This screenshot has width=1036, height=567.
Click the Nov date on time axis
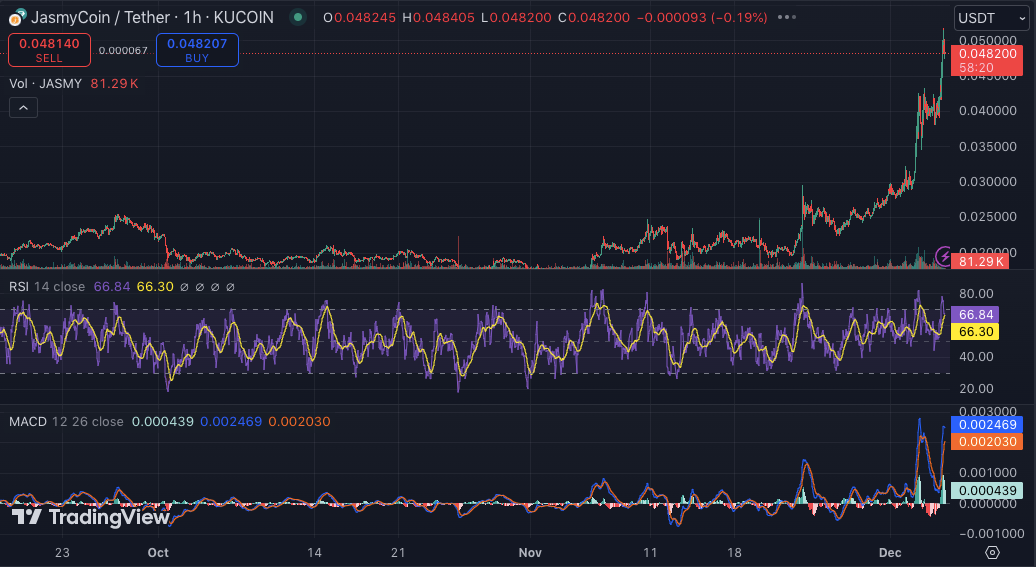pyautogui.click(x=530, y=552)
